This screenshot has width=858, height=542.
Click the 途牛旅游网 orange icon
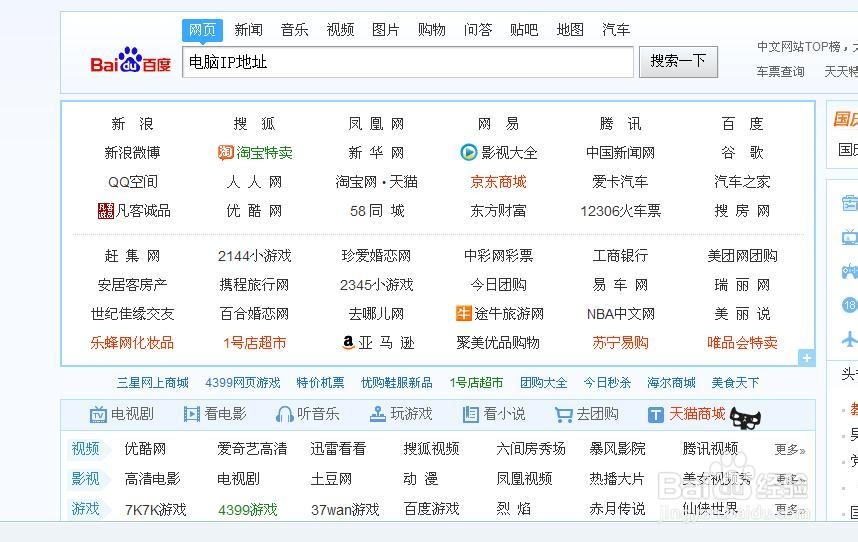463,313
